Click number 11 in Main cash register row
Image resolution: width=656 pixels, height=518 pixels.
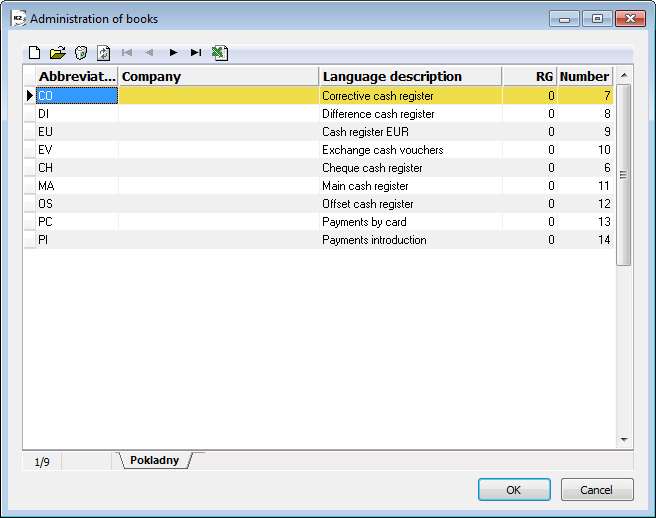[604, 186]
